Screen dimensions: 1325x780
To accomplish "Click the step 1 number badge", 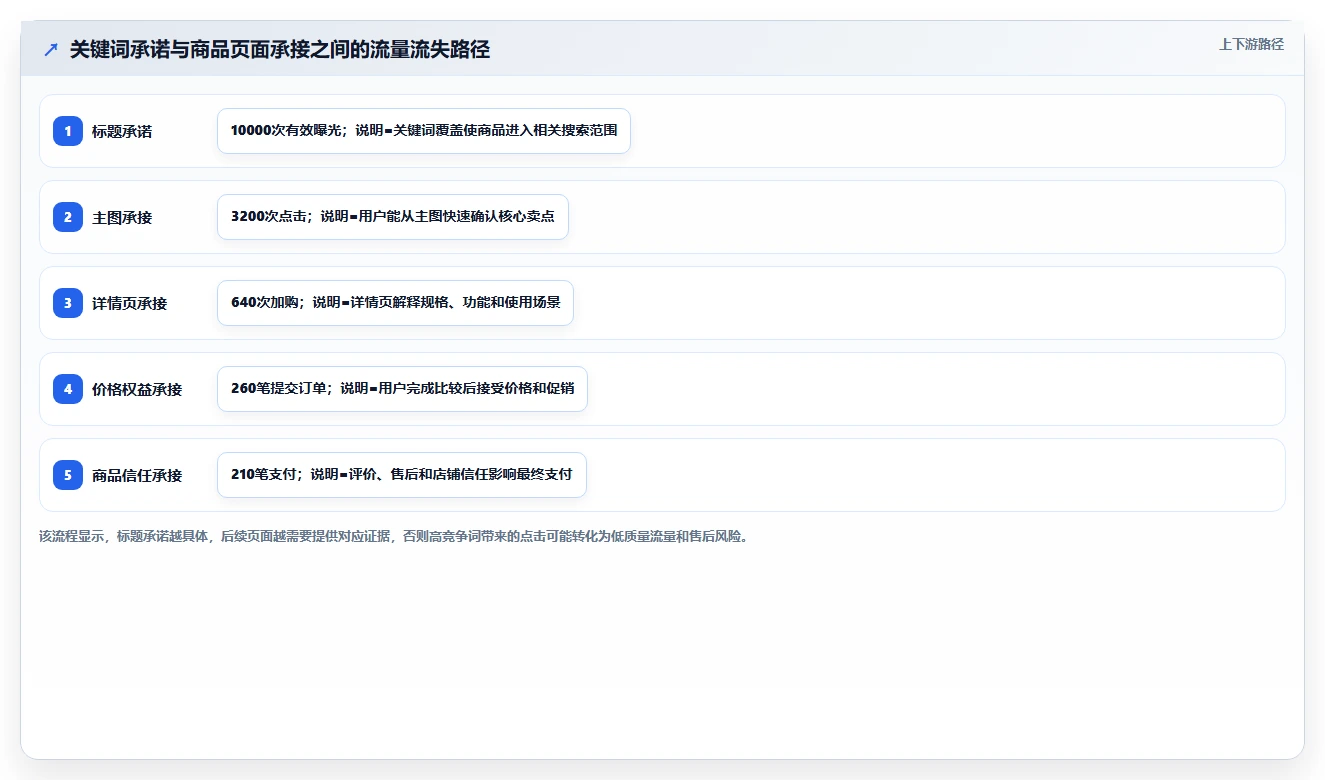I will click(68, 131).
